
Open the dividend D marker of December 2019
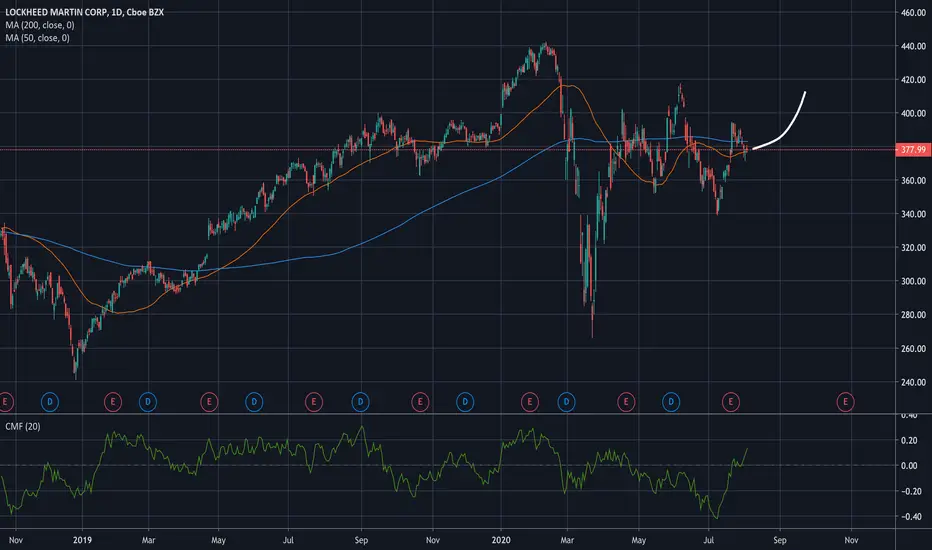(465, 402)
